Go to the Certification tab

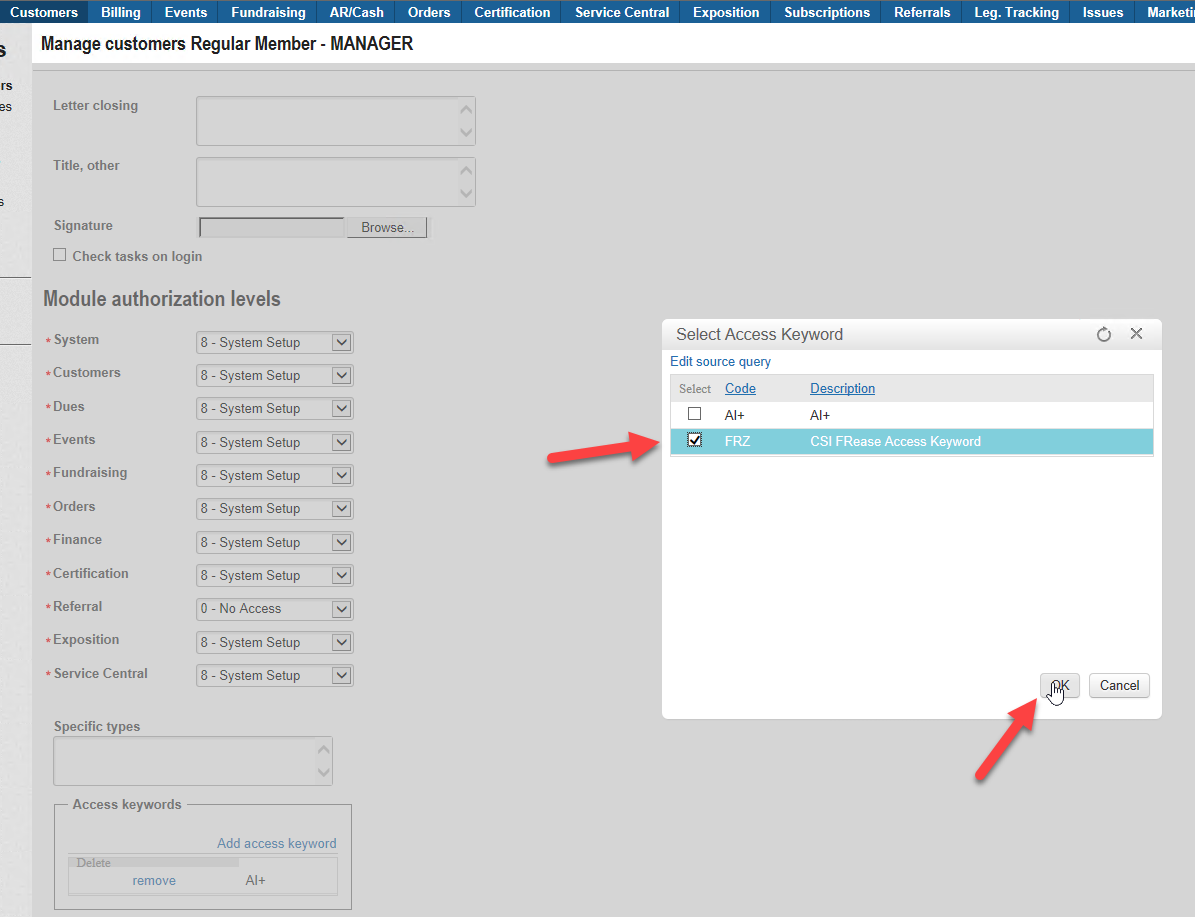[x=512, y=12]
